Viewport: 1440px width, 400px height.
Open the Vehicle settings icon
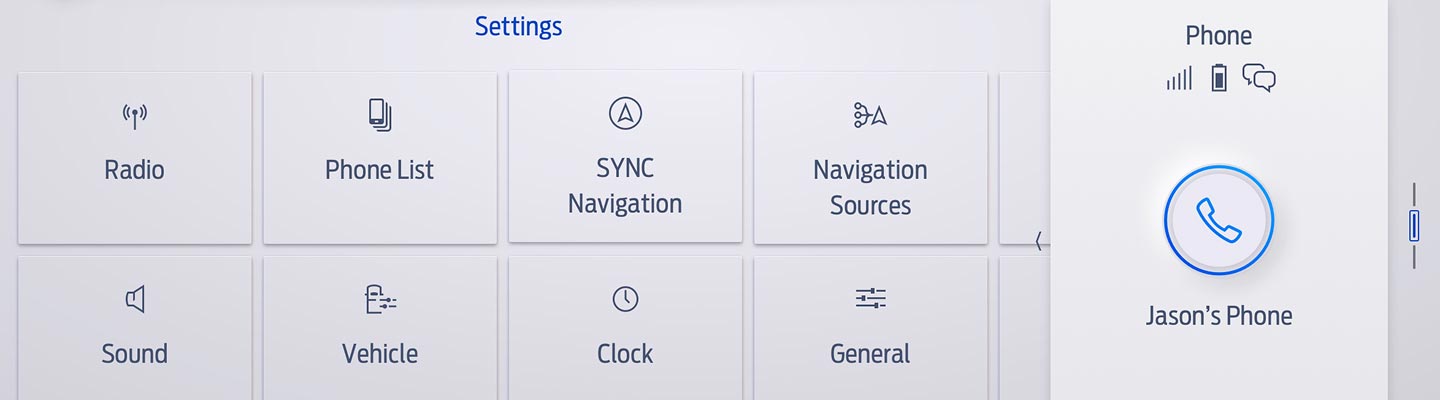pos(380,299)
